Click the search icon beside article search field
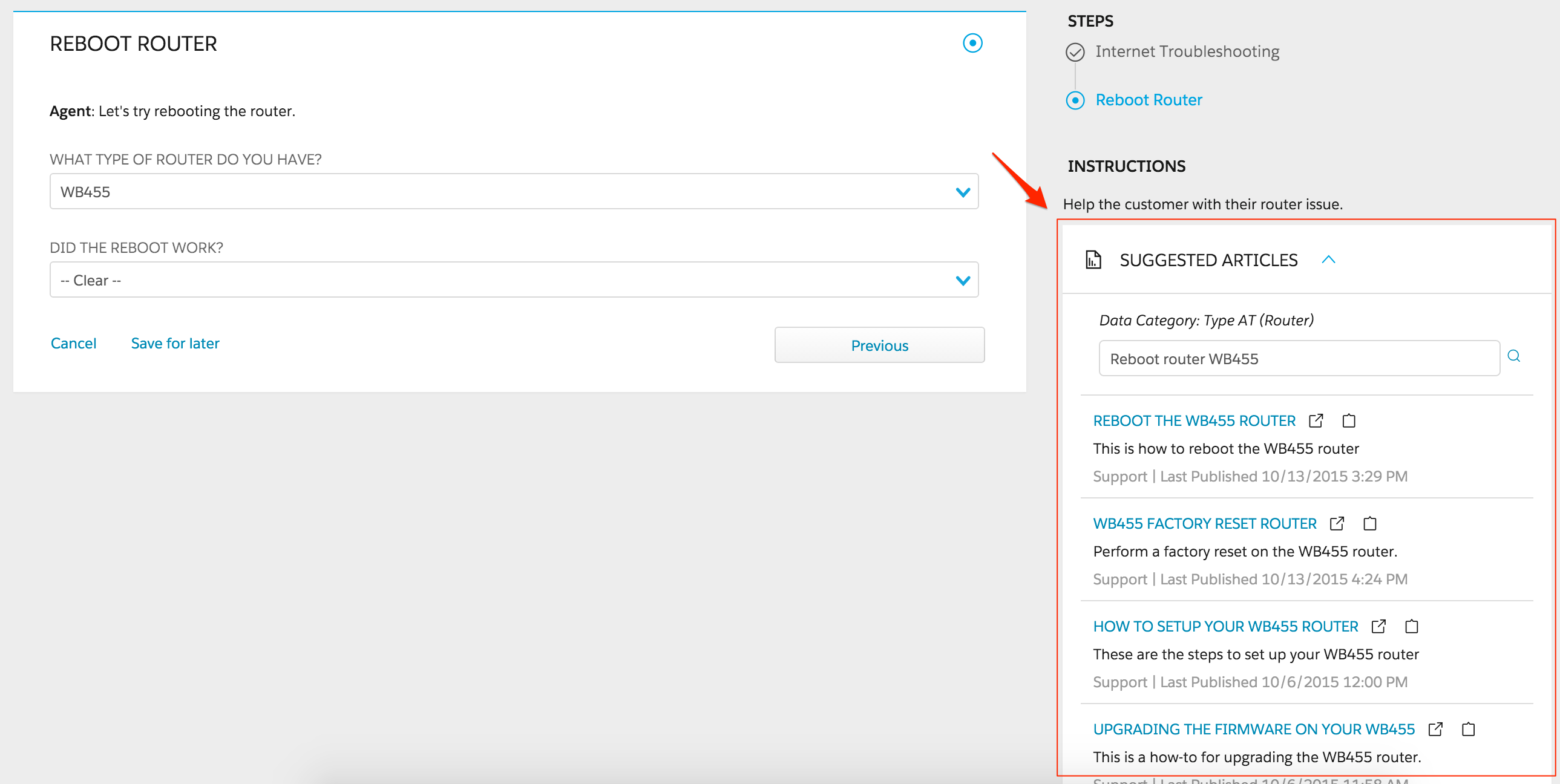1560x784 pixels. point(1513,356)
